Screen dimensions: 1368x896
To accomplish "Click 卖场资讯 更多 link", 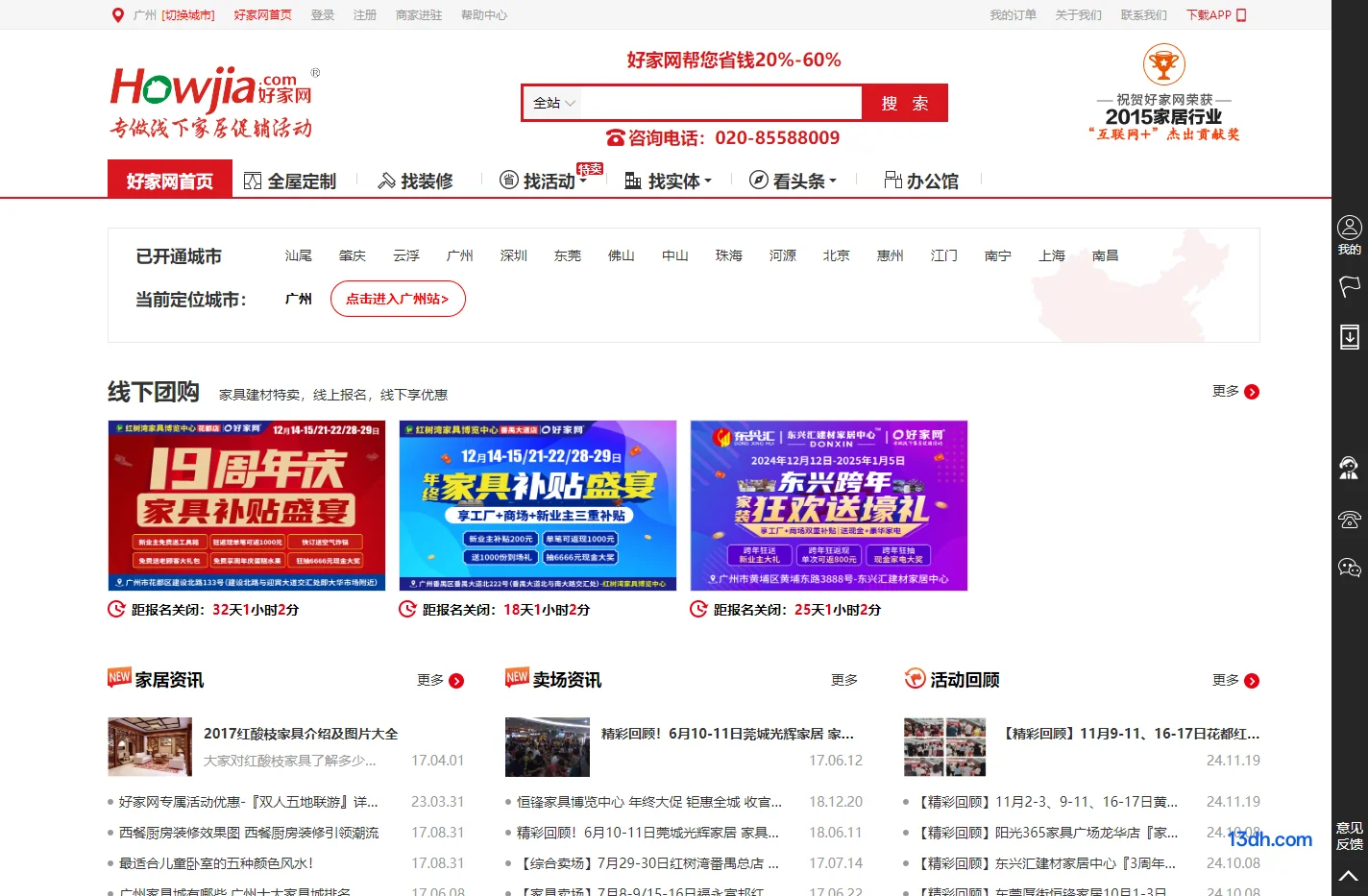I will click(x=844, y=680).
